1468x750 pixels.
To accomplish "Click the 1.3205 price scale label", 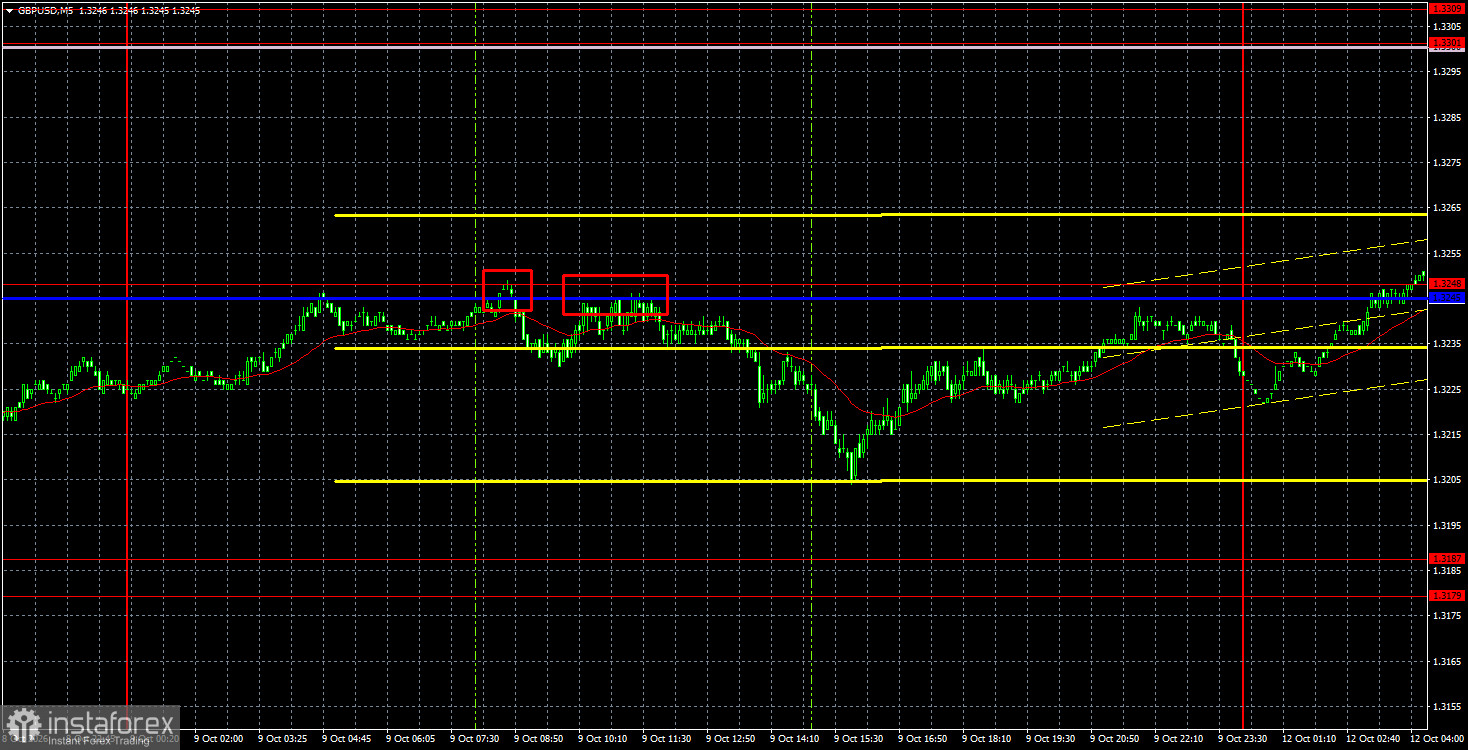I will tap(1448, 479).
